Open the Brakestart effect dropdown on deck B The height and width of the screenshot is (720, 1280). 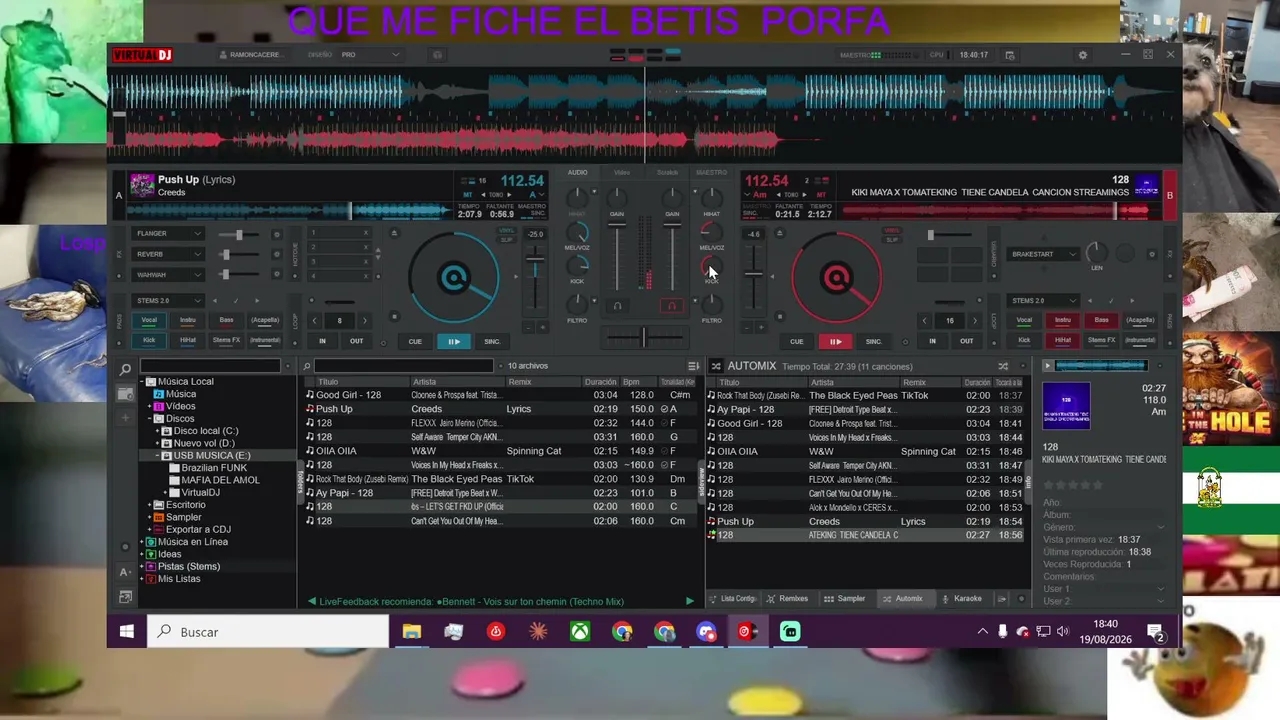1044,254
